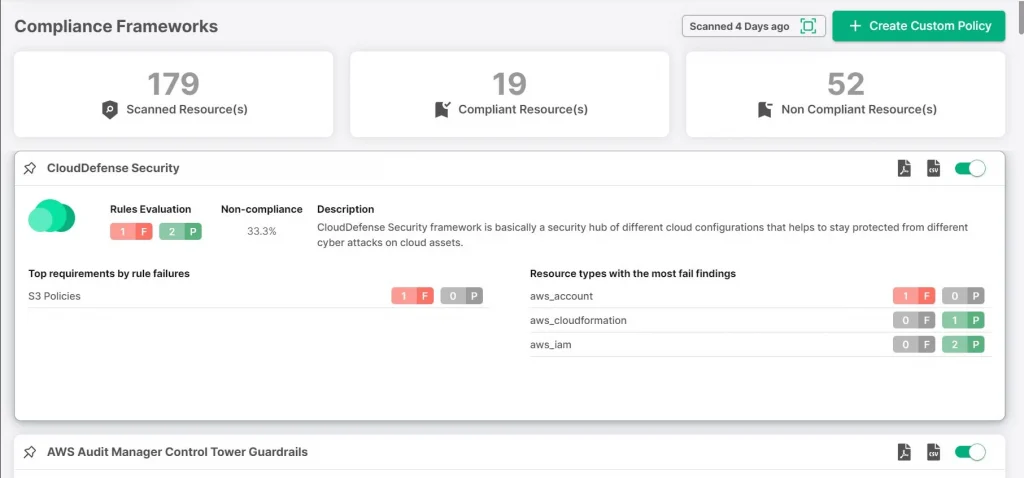Open AWS Audit Manager Control Tower Guardrails title
The height and width of the screenshot is (478, 1024).
coord(177,452)
